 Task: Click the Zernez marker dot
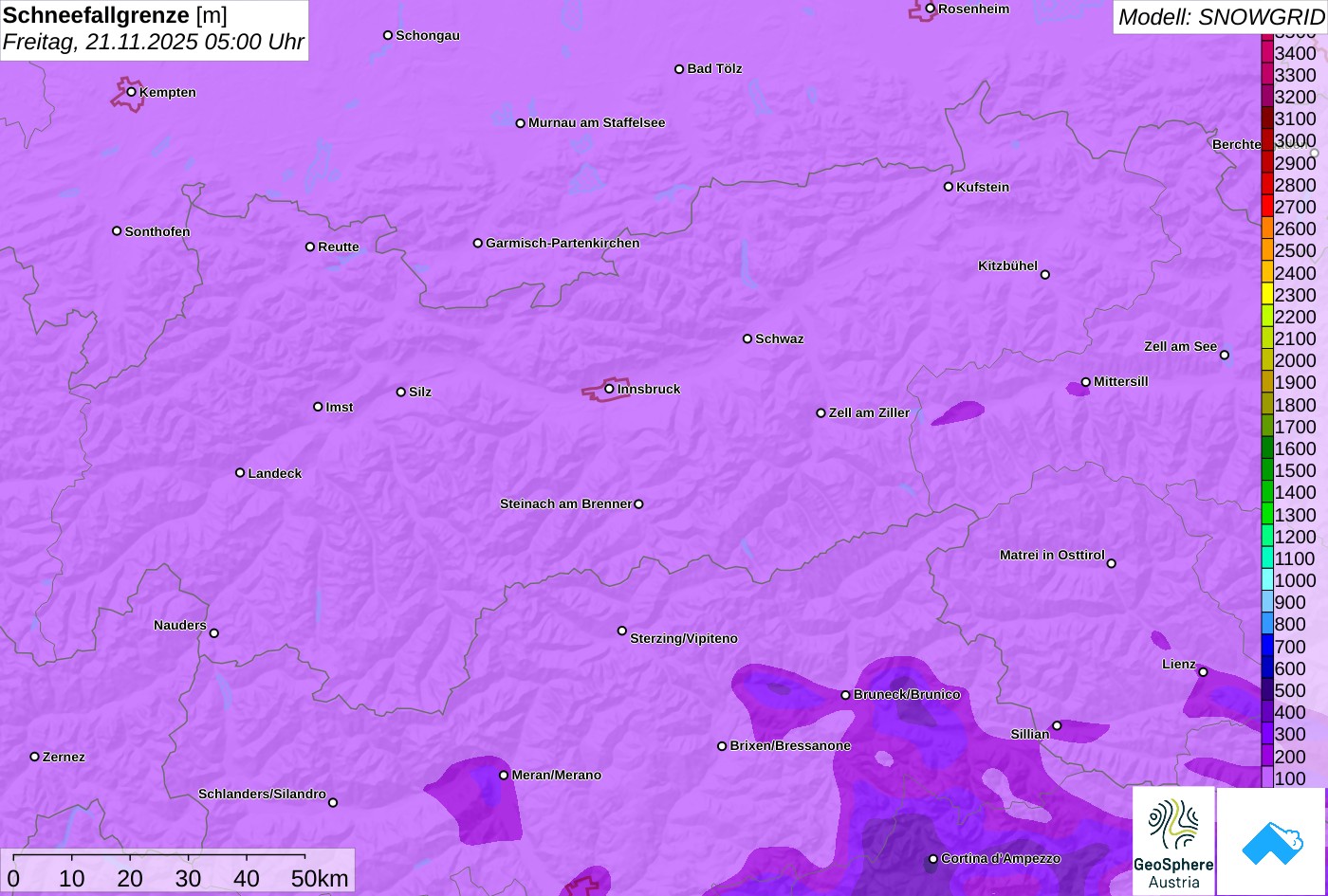[35, 757]
